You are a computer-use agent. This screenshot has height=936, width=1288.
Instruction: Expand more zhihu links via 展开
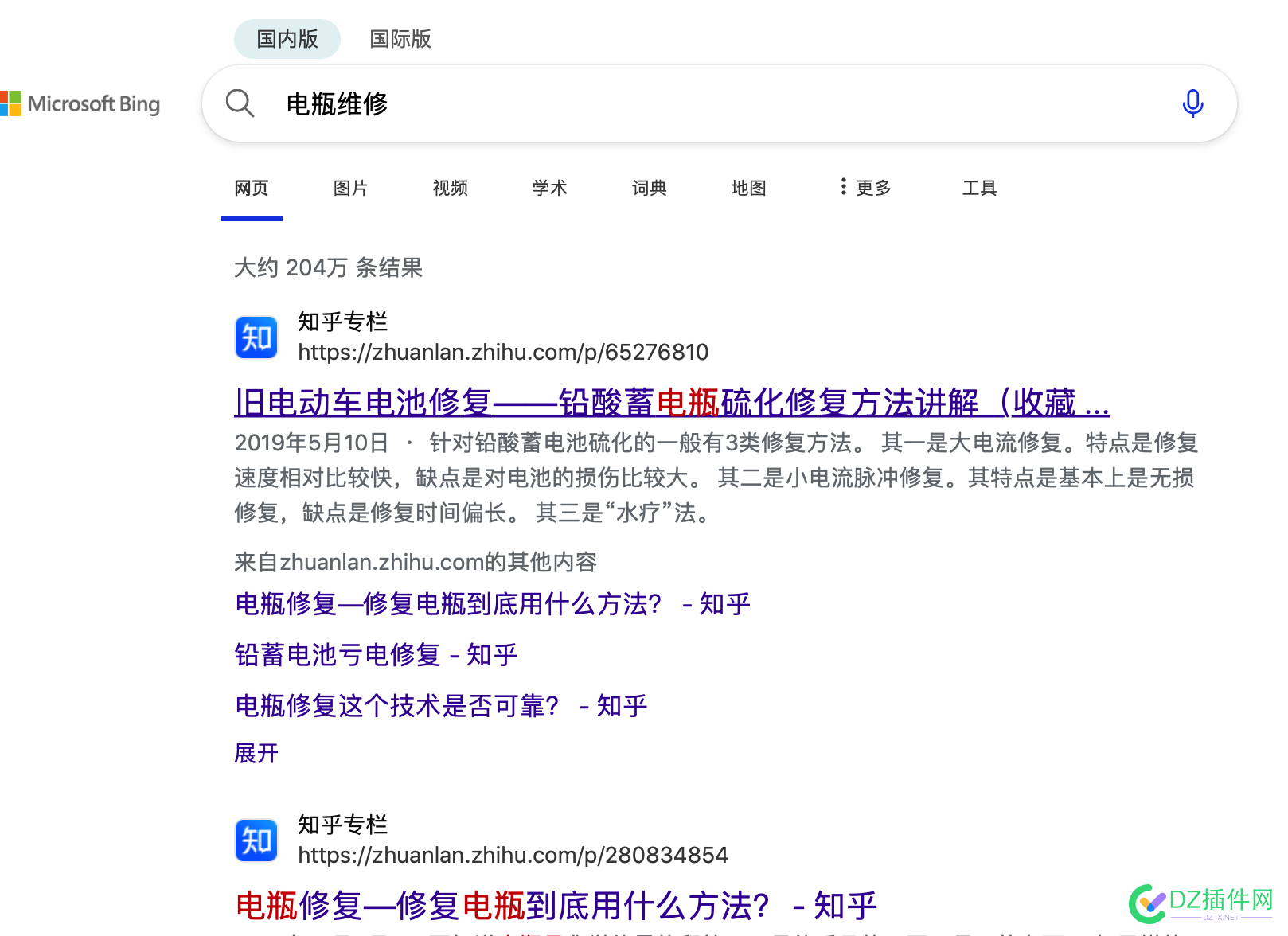tap(256, 753)
